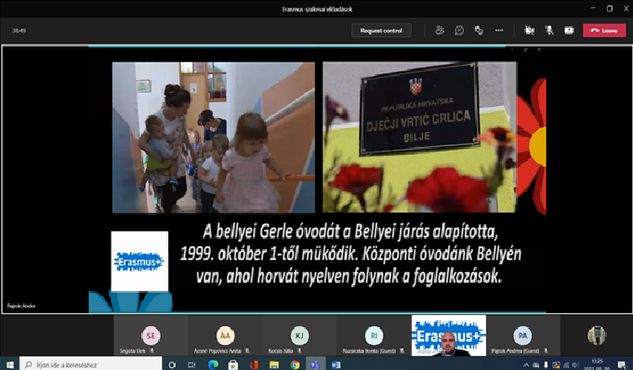The image size is (633, 370).
Task: Click the taskbar clock and date
Action: pyautogui.click(x=597, y=365)
